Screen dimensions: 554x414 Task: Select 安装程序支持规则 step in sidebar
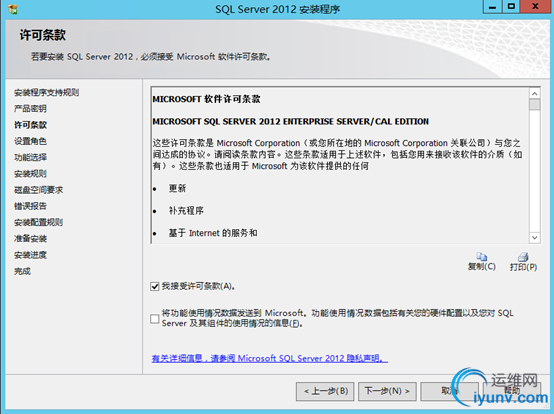pyautogui.click(x=46, y=93)
